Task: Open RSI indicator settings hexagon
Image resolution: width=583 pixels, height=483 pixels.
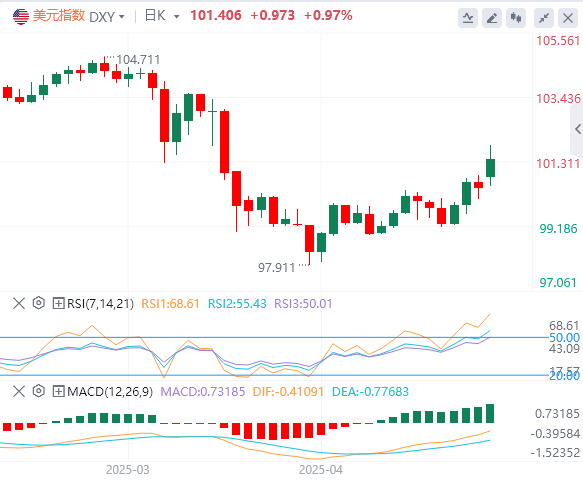Action: click(x=39, y=303)
